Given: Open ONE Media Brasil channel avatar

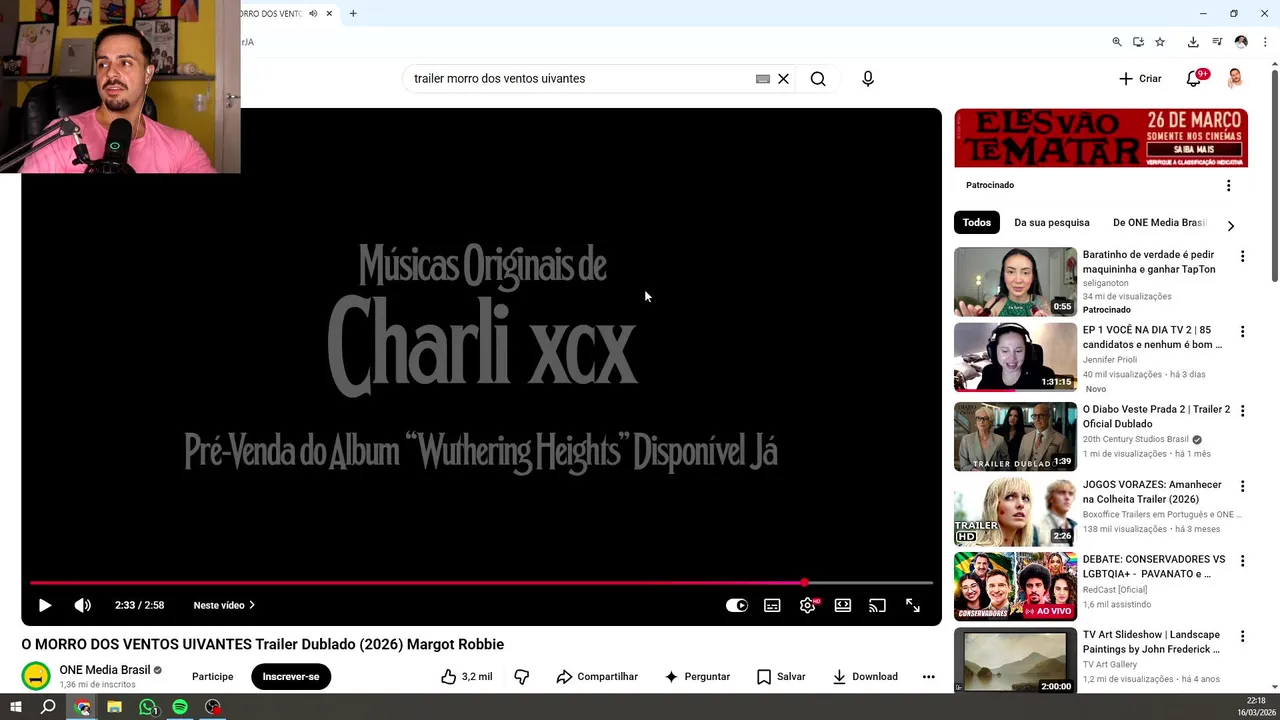Looking at the screenshot, I should point(36,677).
